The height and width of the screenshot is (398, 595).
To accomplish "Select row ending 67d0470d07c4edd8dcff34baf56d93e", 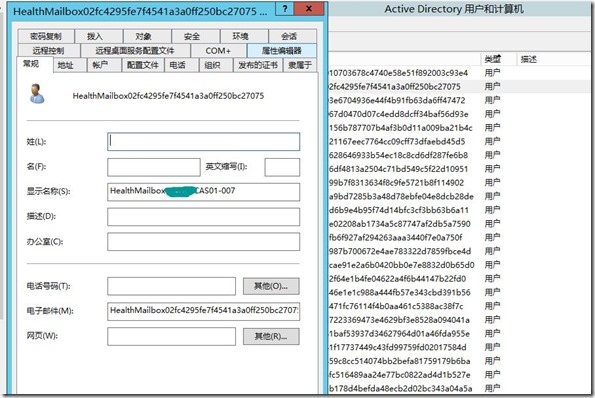I will (x=459, y=114).
